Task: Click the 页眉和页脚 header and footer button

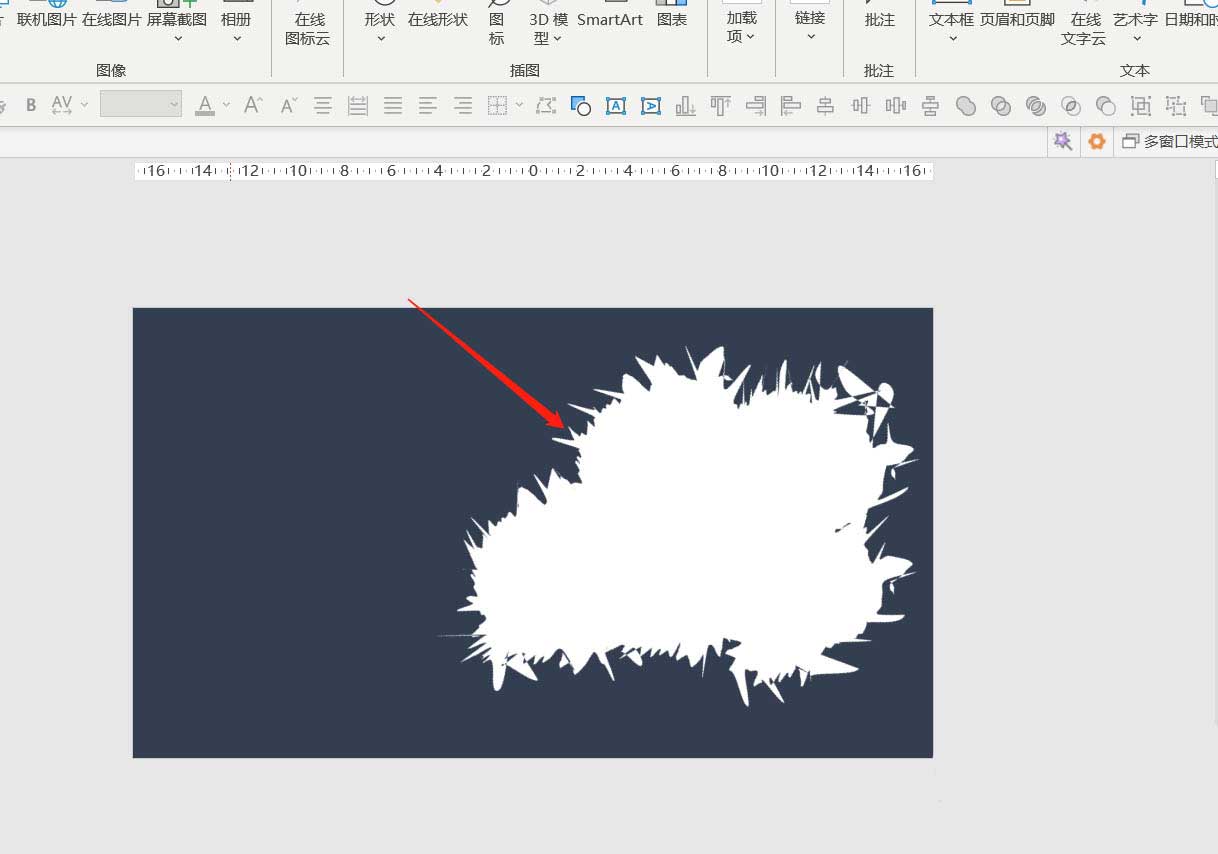Action: 1017,20
